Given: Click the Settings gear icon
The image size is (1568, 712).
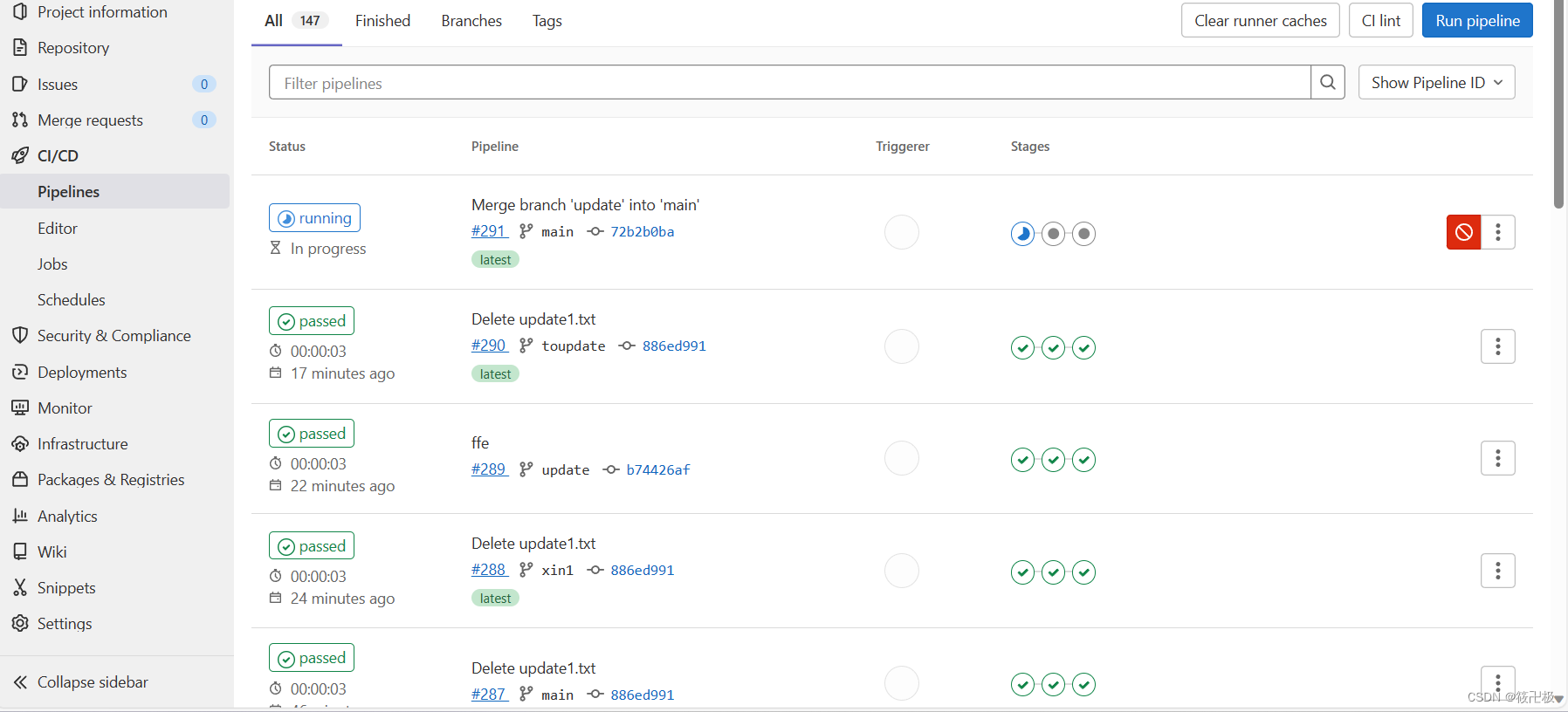Looking at the screenshot, I should (x=20, y=623).
